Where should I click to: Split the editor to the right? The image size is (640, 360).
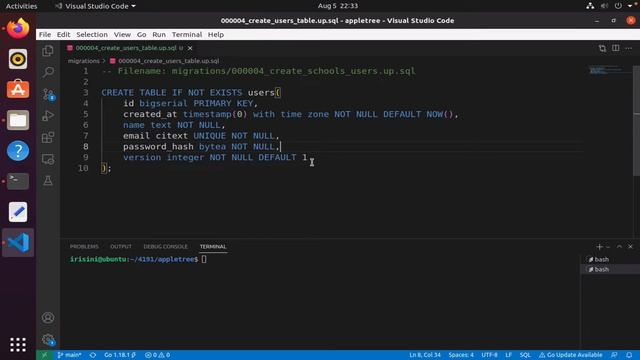click(x=616, y=48)
